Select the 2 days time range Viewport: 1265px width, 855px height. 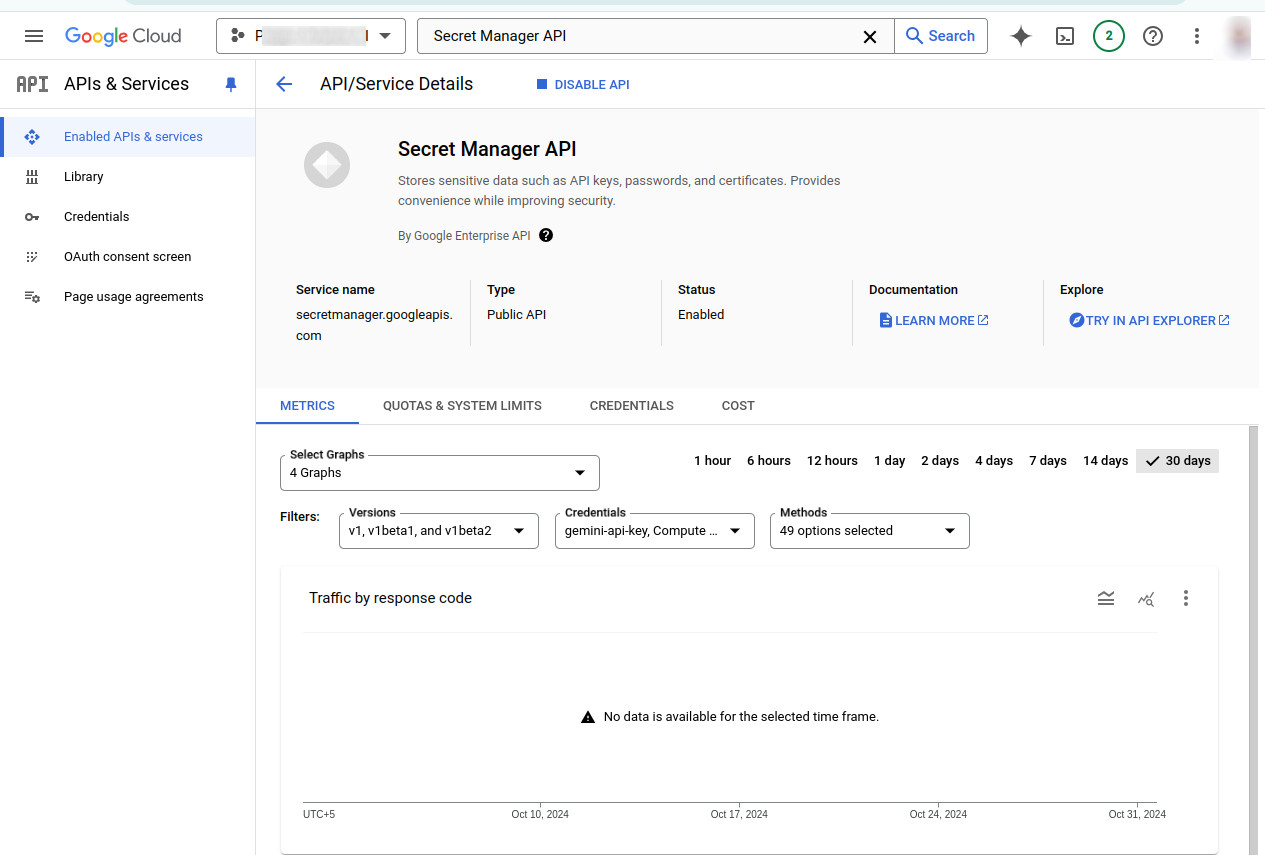coord(940,461)
